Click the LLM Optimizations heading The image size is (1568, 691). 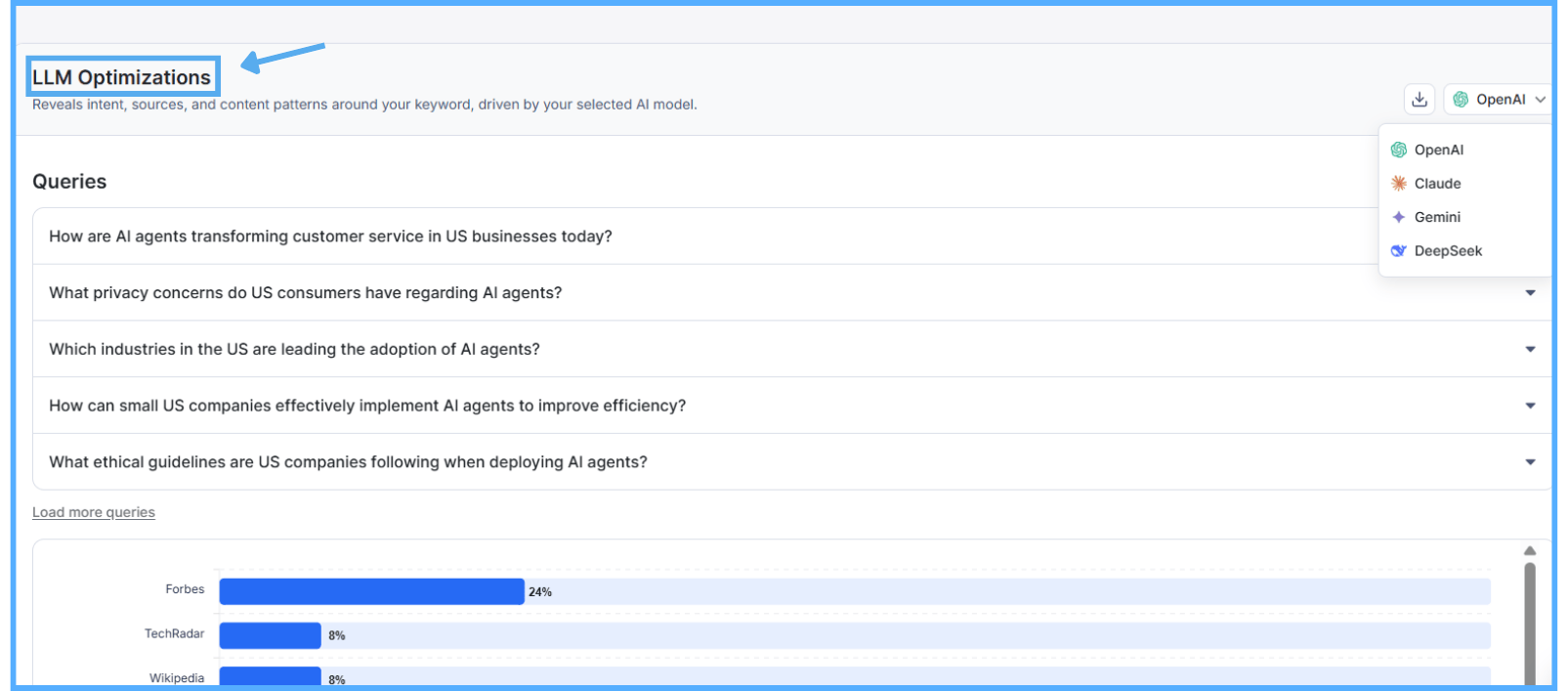121,77
